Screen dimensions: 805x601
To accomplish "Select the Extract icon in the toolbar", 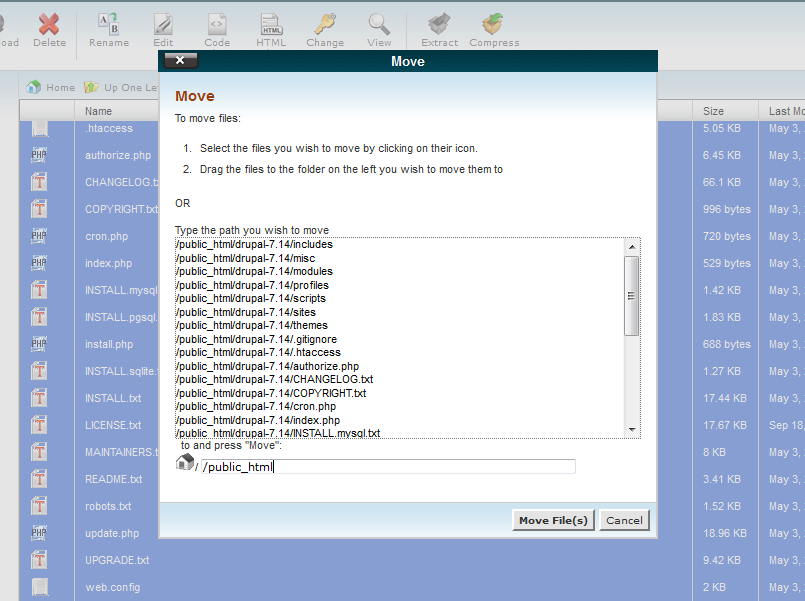I will (438, 25).
